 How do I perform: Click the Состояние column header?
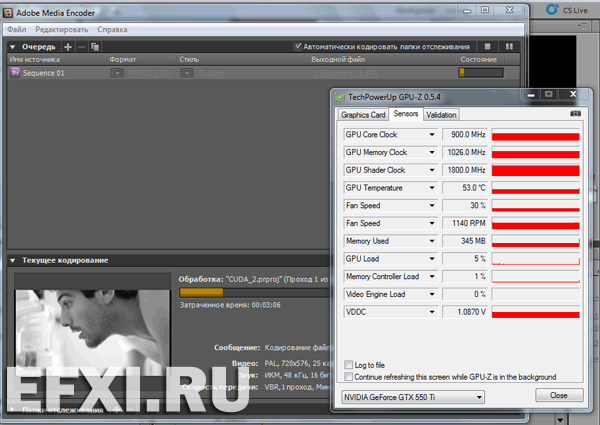[479, 59]
